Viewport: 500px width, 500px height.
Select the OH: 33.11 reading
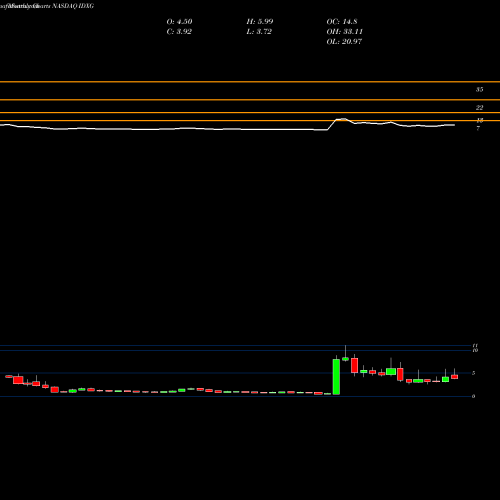pos(344,32)
